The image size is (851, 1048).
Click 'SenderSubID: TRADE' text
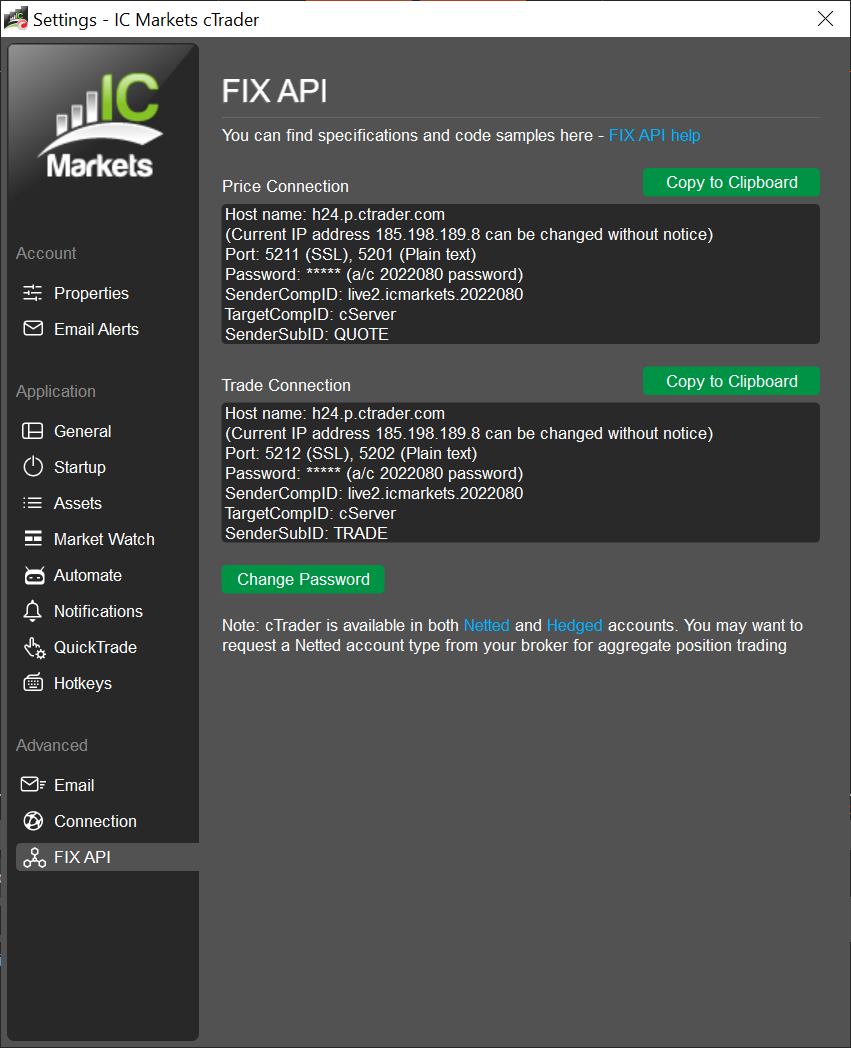tap(306, 533)
